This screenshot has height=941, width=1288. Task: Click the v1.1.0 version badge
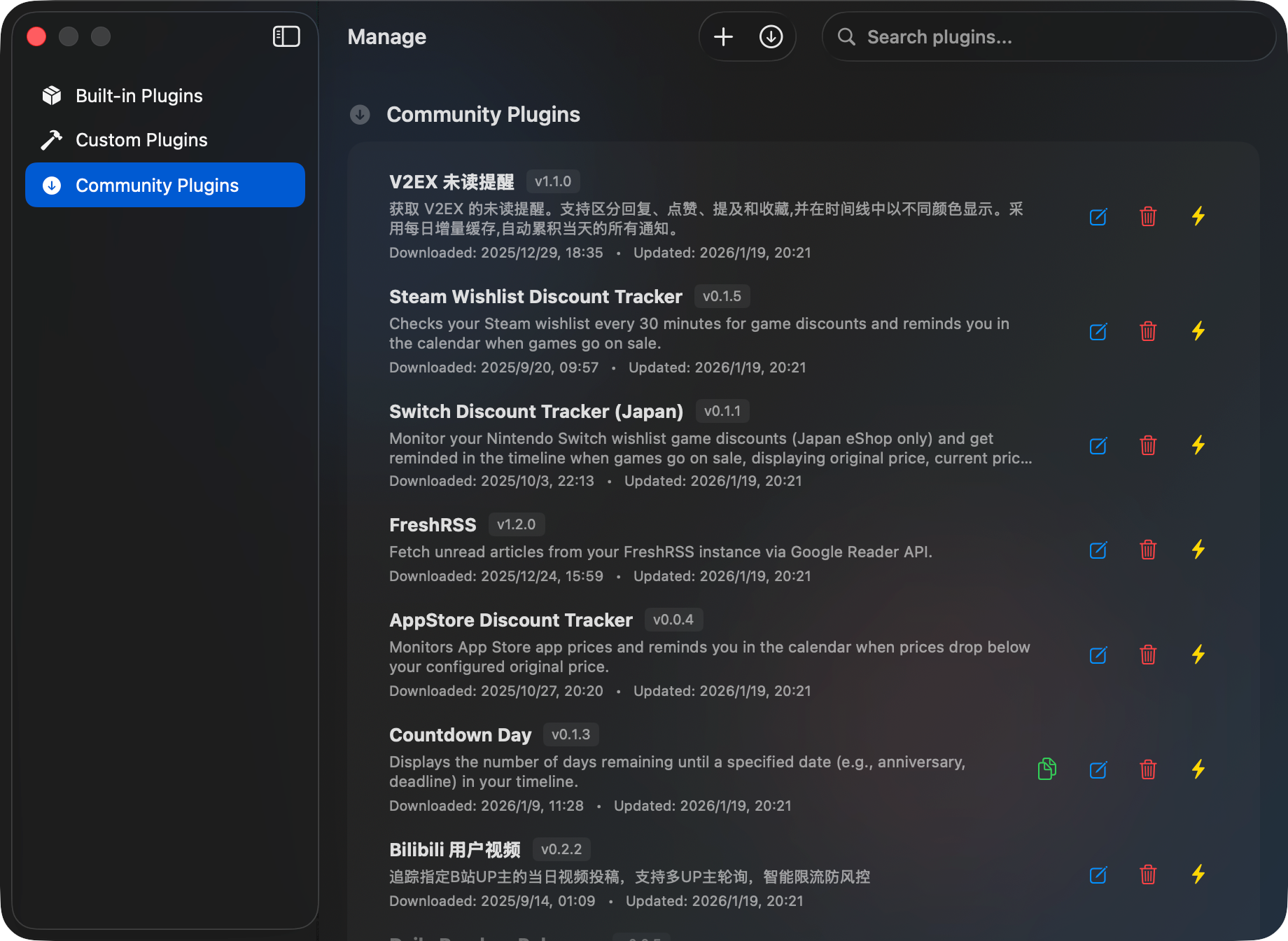pyautogui.click(x=553, y=181)
